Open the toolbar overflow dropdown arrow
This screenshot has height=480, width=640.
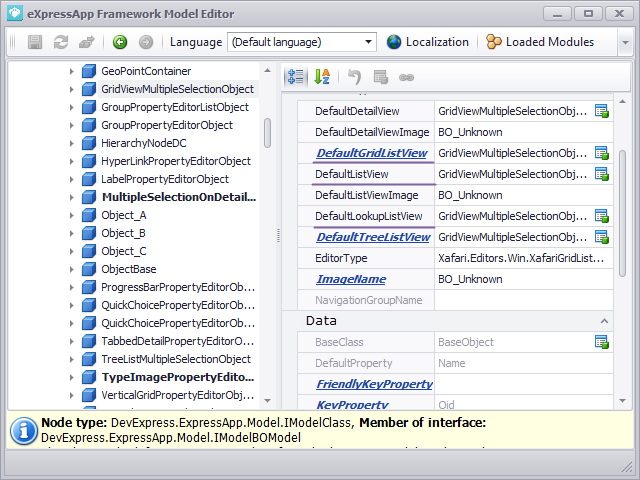pyautogui.click(x=625, y=42)
